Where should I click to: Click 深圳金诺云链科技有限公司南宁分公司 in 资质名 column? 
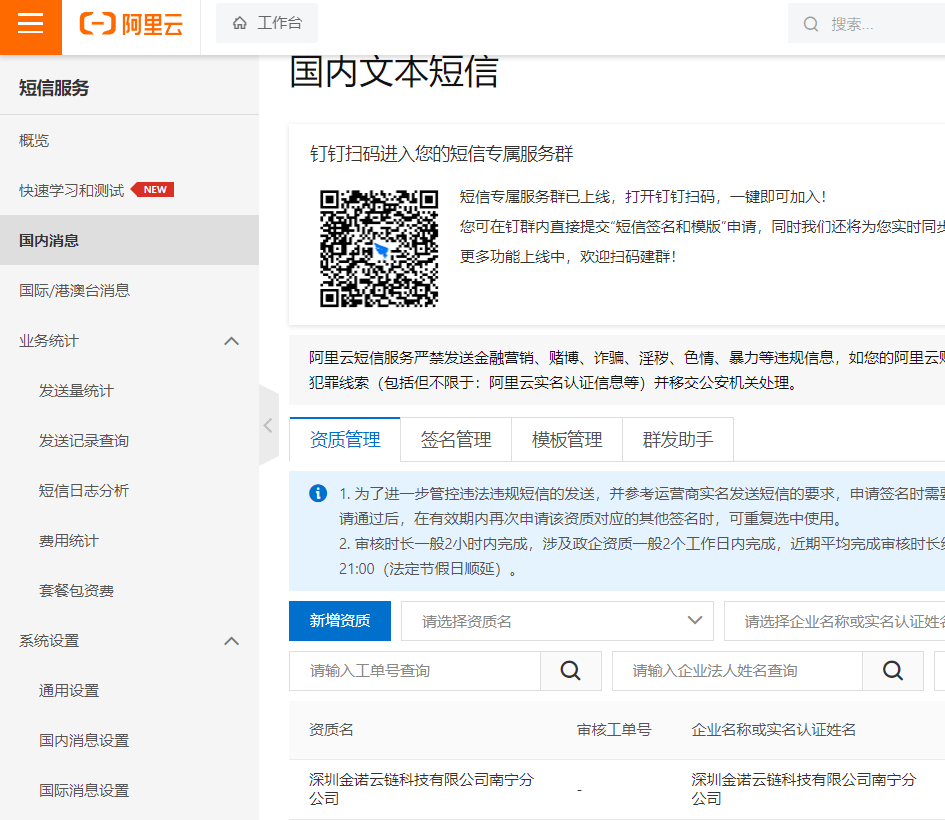coord(421,789)
